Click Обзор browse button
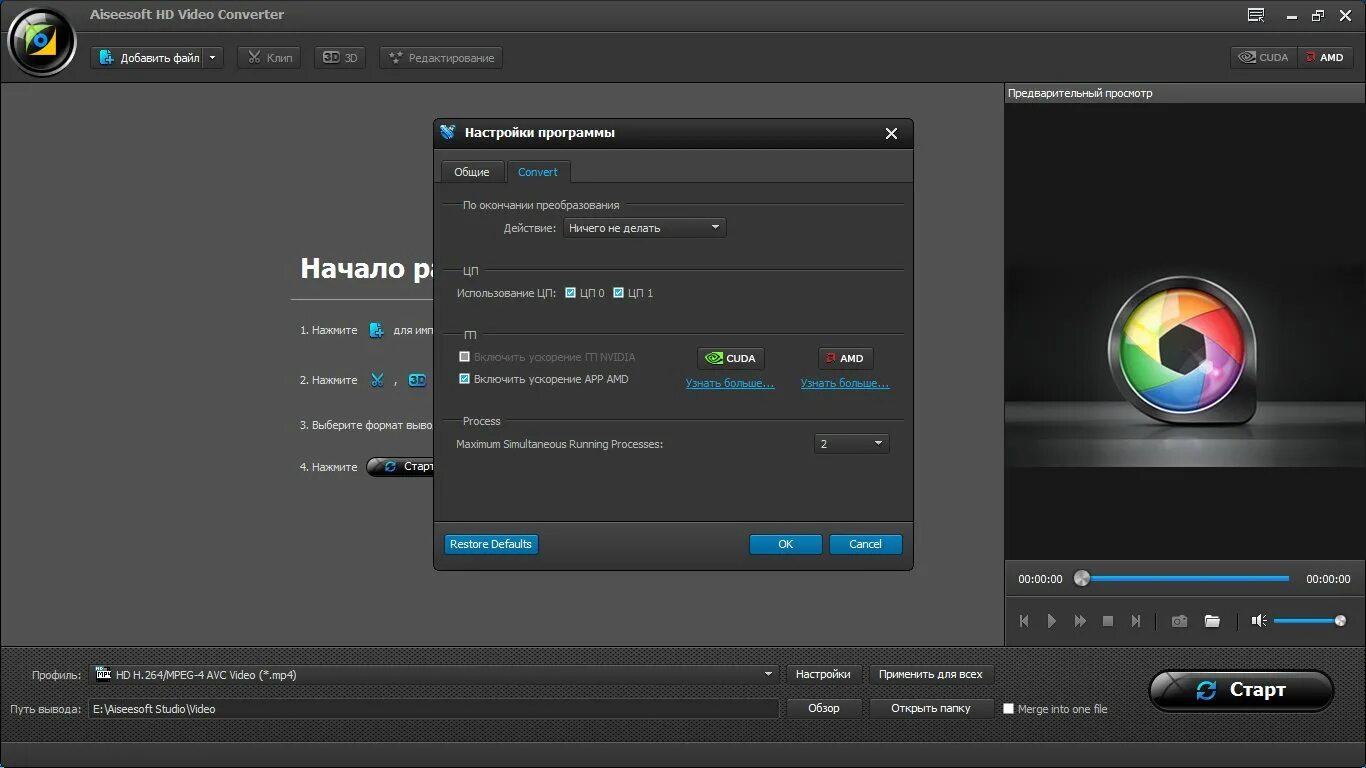Image resolution: width=1366 pixels, height=768 pixels. point(824,708)
